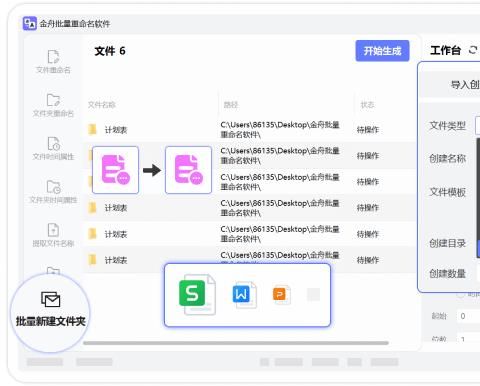
Task: Click the horizontal scrollbar under the file list
Action: pos(236,343)
